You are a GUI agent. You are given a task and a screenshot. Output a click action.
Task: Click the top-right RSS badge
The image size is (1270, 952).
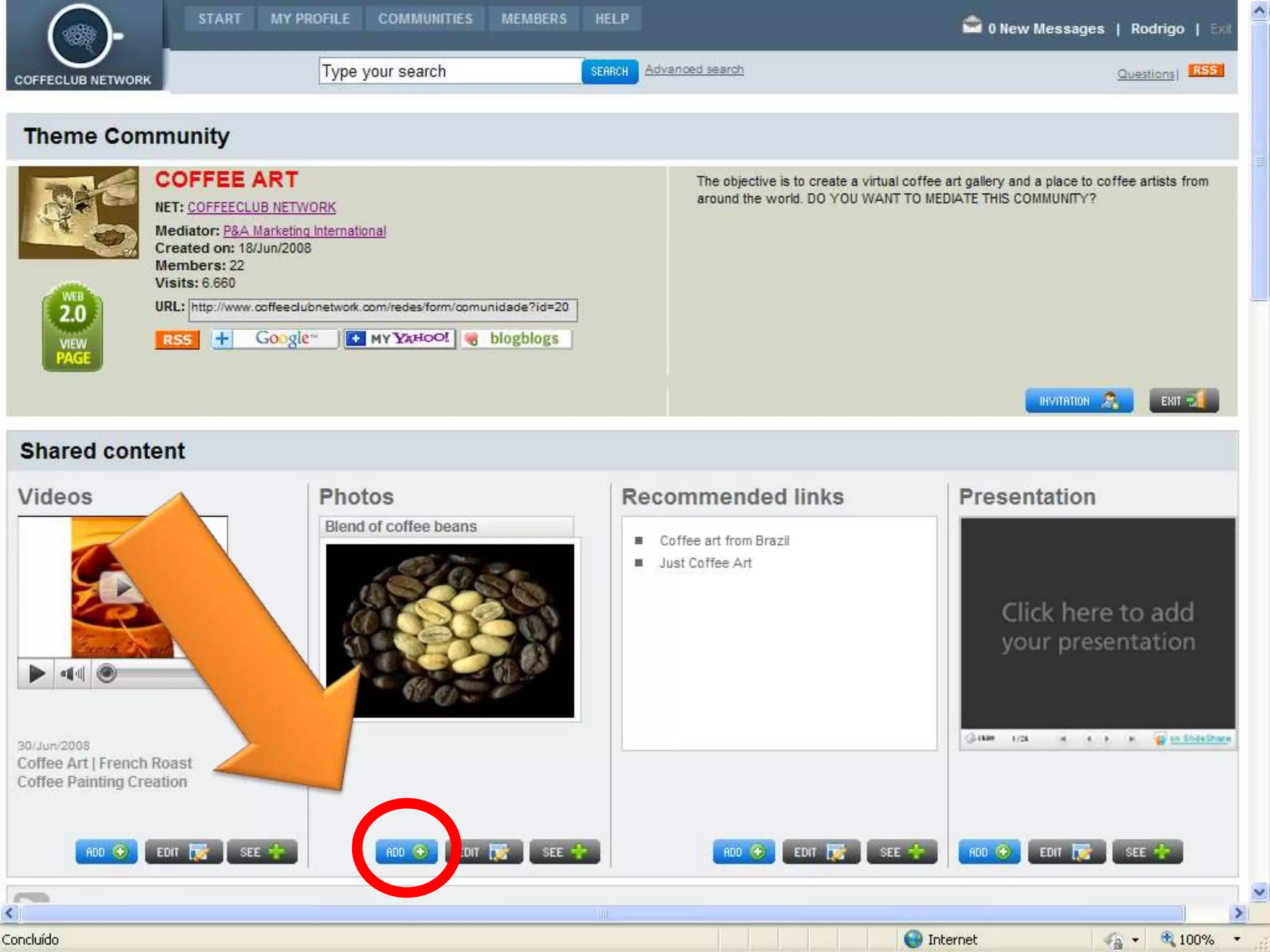(x=1205, y=71)
